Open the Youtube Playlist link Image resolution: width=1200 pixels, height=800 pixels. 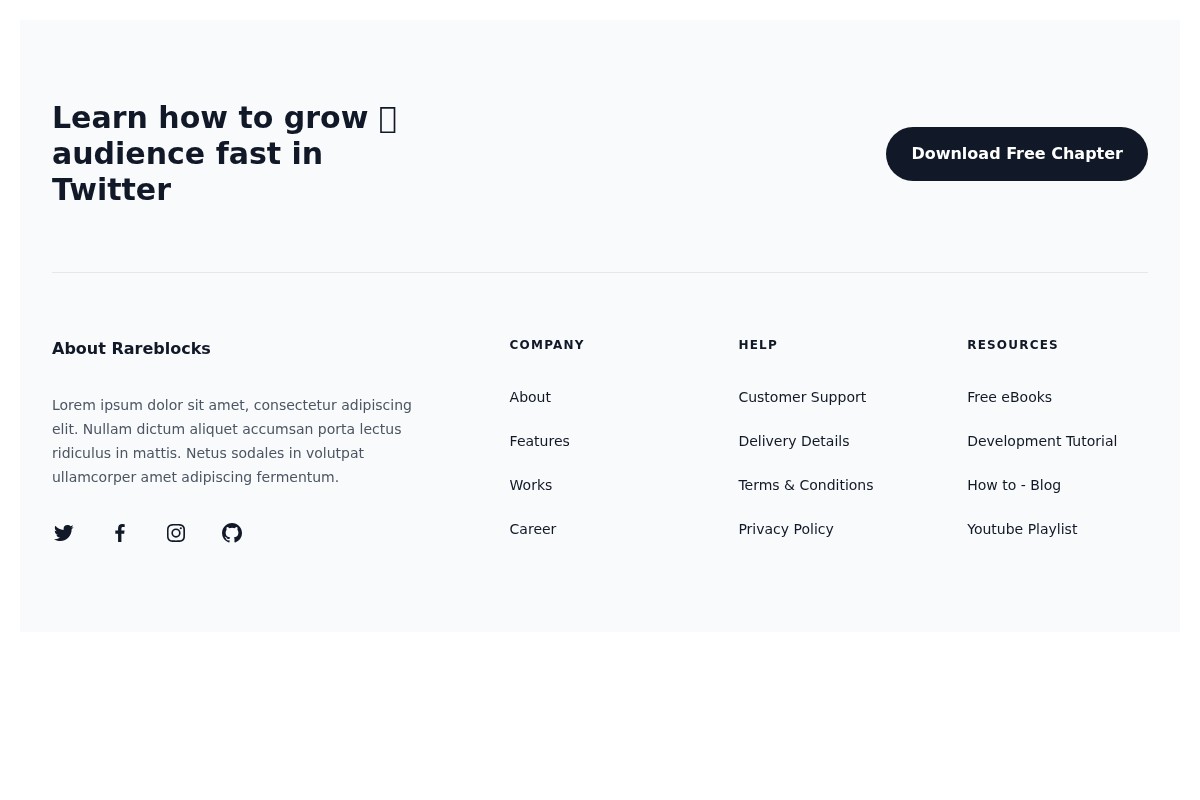[x=1022, y=529]
